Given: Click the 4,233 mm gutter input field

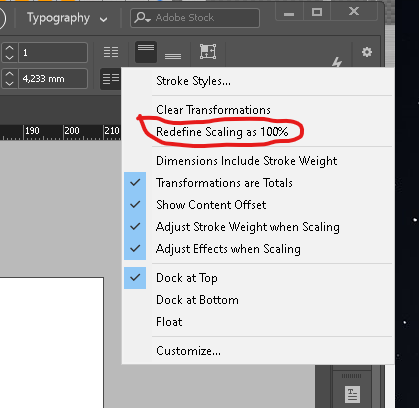Looking at the screenshot, I should coord(53,79).
